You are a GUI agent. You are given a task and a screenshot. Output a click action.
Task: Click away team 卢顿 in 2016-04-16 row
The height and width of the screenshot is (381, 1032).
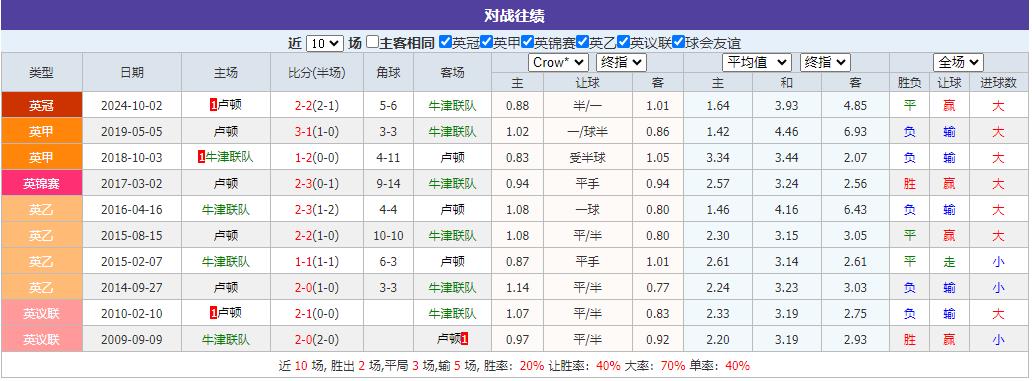coord(452,210)
